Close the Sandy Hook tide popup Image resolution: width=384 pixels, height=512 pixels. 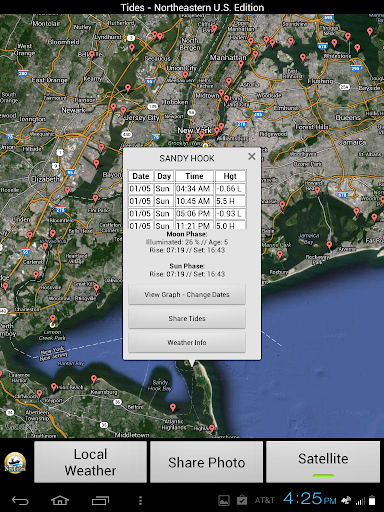tap(252, 156)
